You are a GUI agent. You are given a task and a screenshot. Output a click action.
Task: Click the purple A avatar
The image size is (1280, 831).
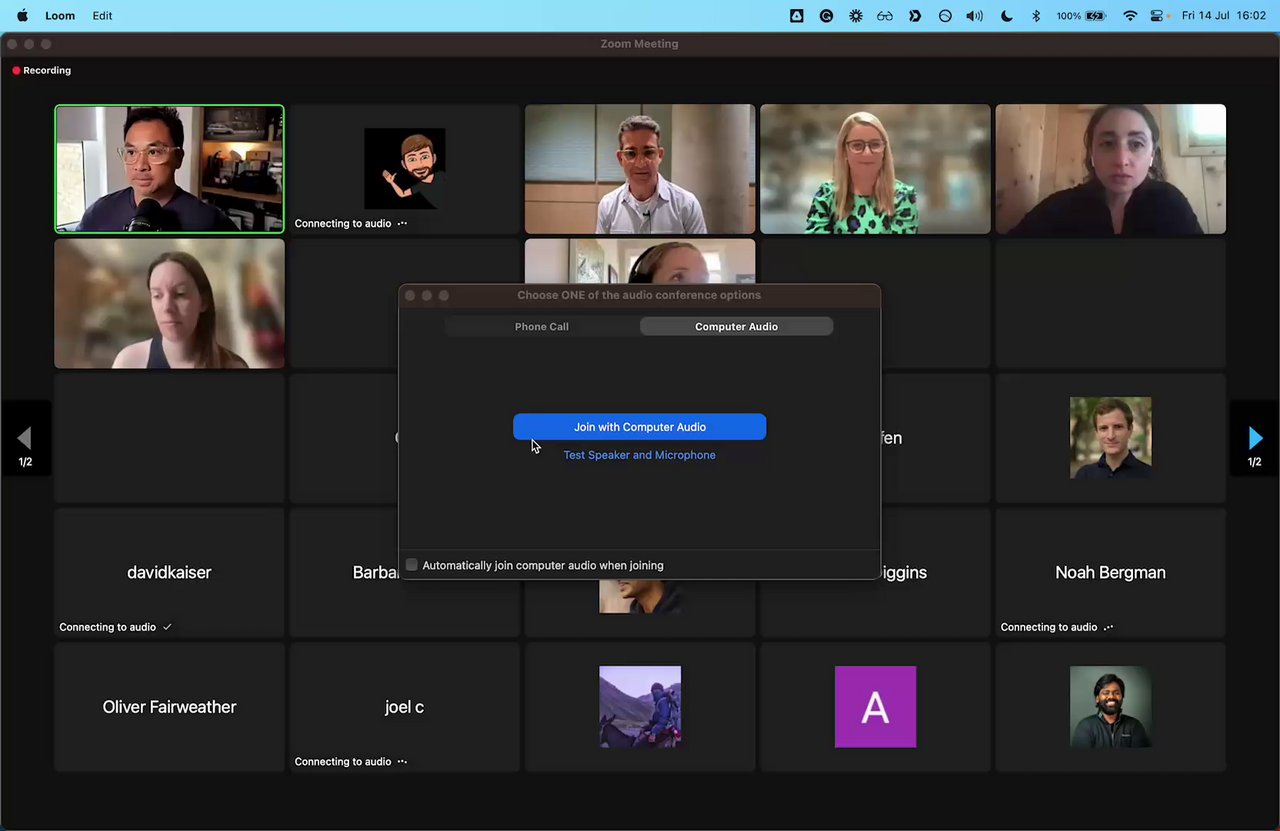pyautogui.click(x=875, y=707)
